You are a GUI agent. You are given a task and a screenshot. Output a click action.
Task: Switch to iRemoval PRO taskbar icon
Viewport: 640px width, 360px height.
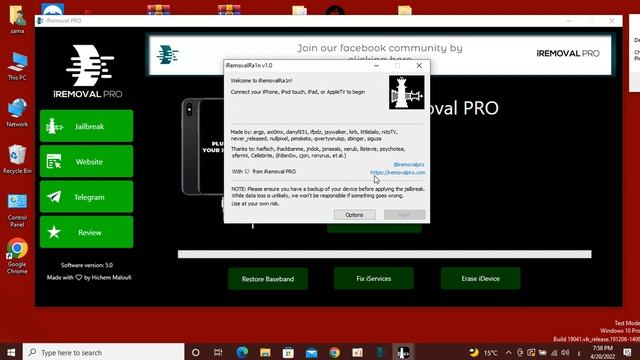(x=380, y=352)
